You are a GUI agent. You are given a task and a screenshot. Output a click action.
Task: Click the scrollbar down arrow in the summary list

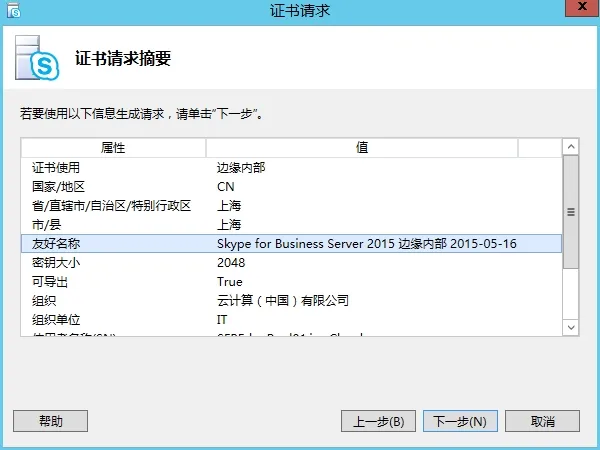(571, 328)
